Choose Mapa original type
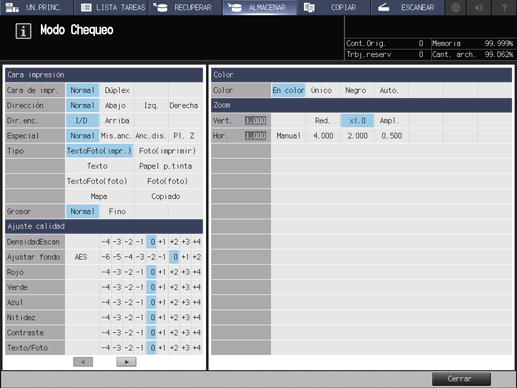 point(99,196)
